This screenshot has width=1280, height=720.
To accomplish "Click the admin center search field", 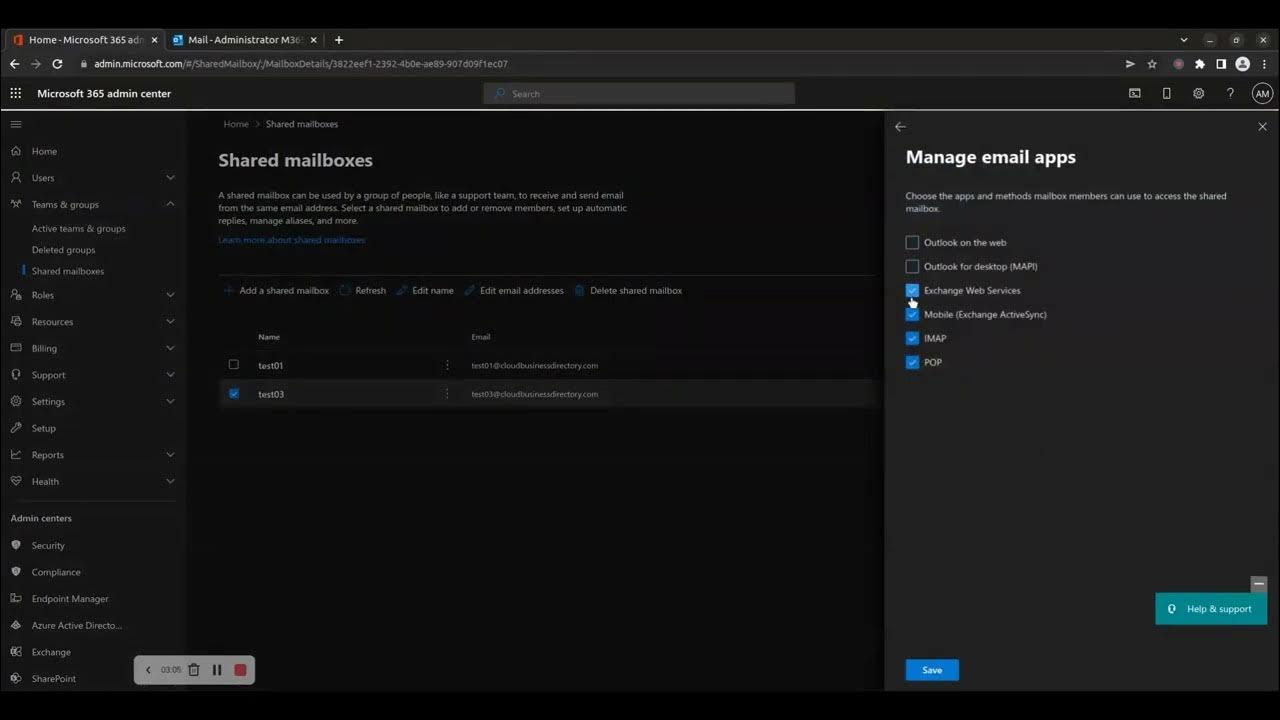I will (639, 93).
